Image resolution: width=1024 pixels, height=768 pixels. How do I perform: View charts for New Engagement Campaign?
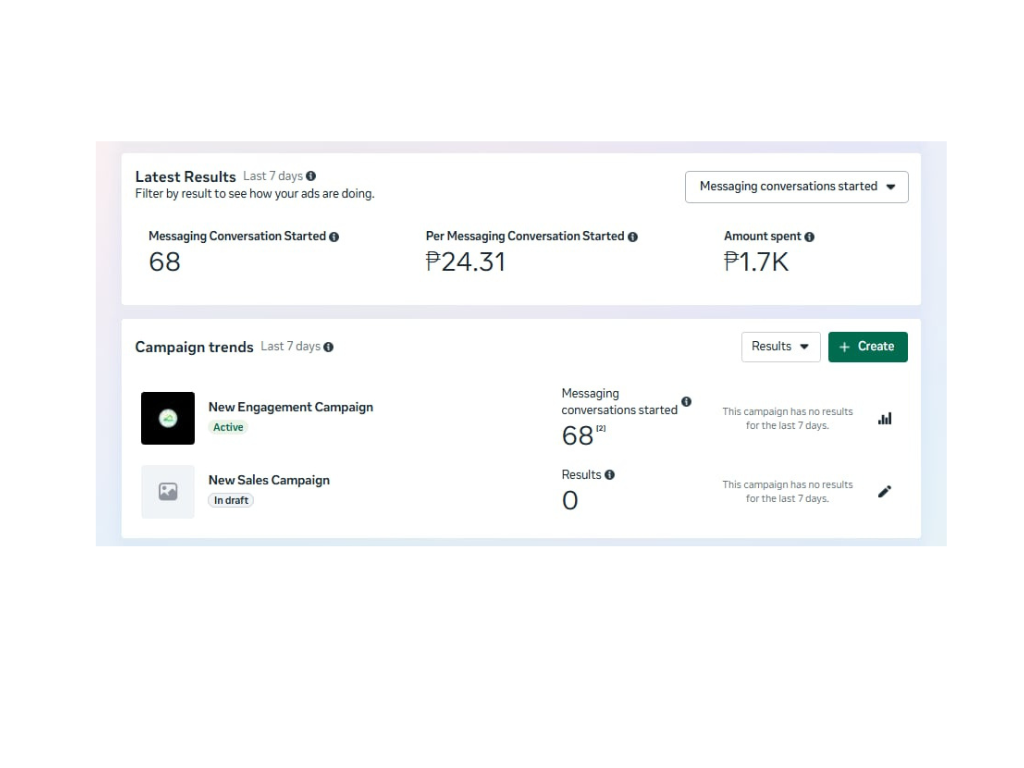tap(884, 419)
